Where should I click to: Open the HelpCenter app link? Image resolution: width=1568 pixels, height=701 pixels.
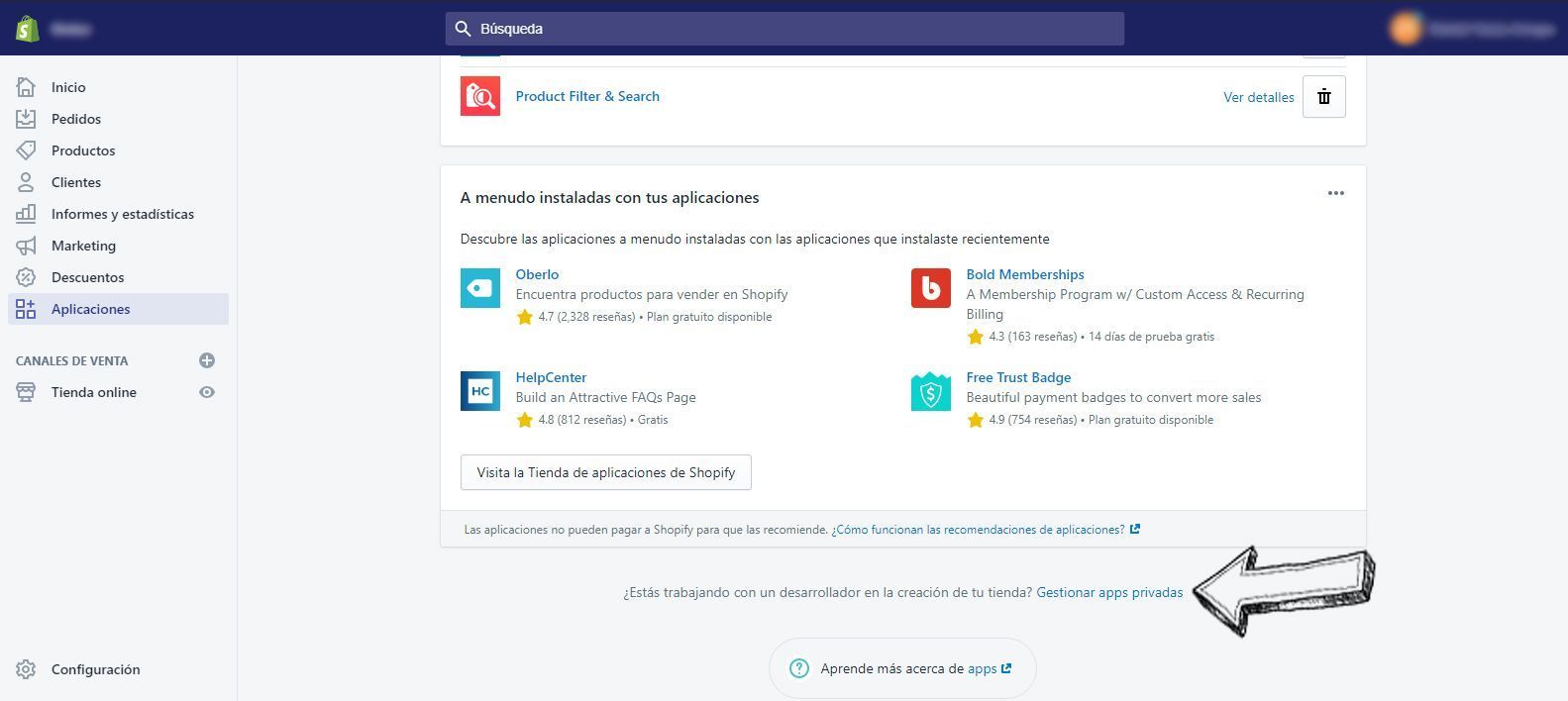551,377
